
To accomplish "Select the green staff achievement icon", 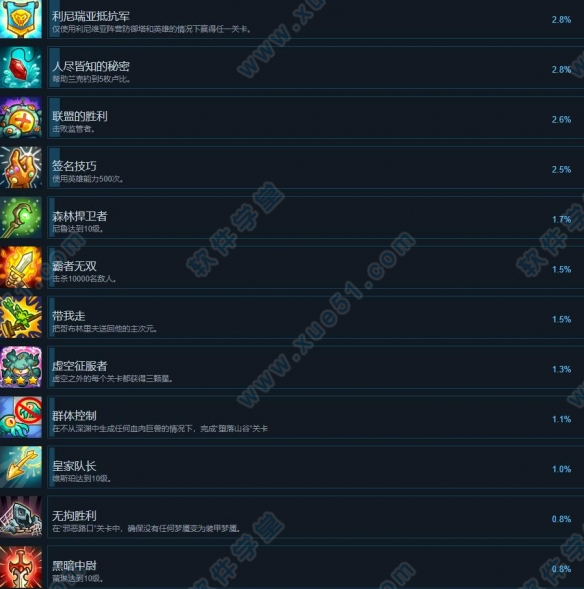I will tap(21, 217).
